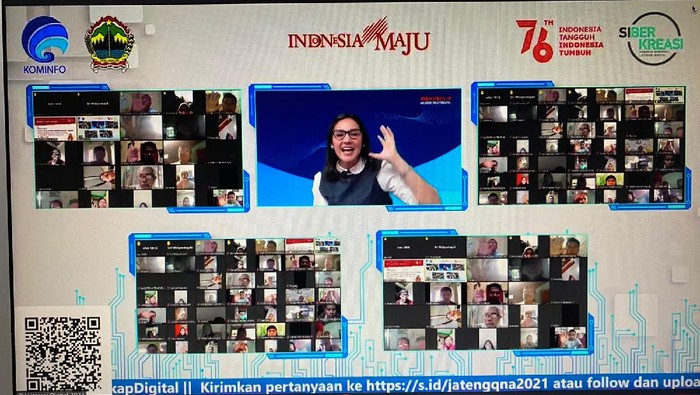Select the presenter's central video feed
This screenshot has width=700, height=395.
coord(358,147)
